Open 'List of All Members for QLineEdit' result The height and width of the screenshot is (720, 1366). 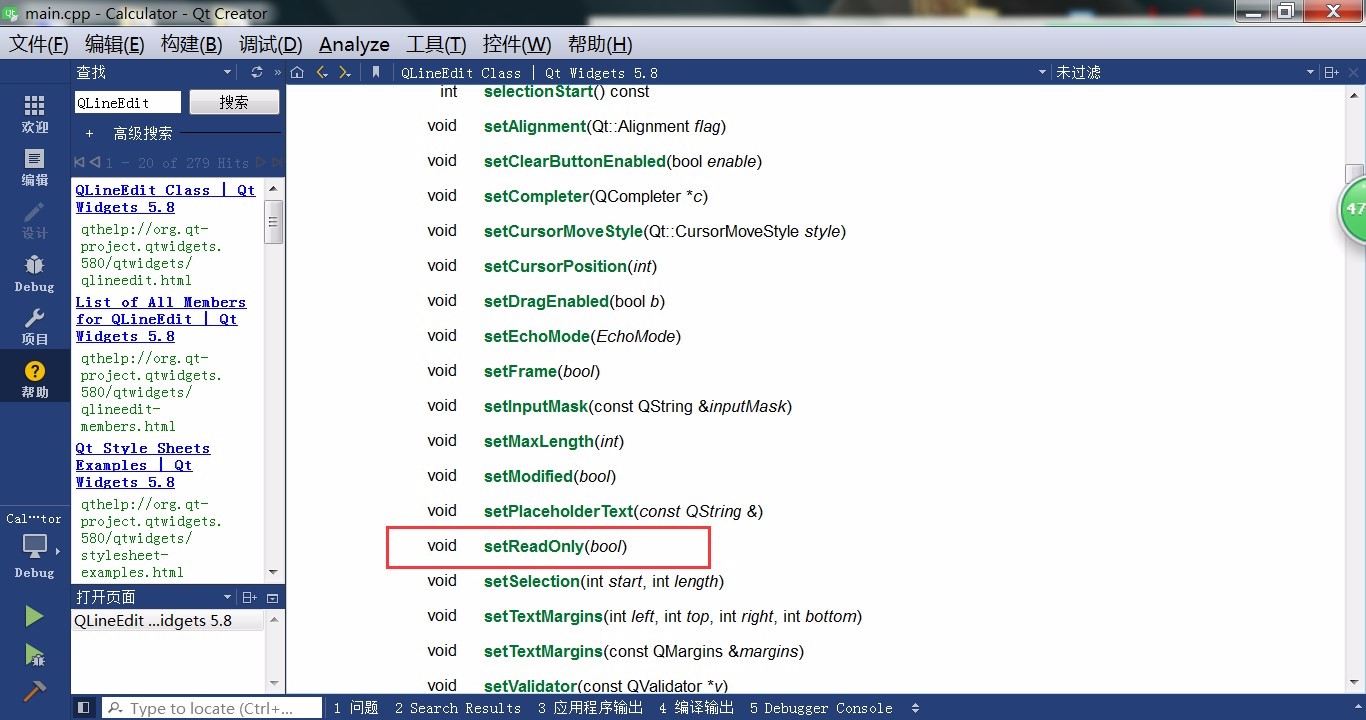point(160,319)
